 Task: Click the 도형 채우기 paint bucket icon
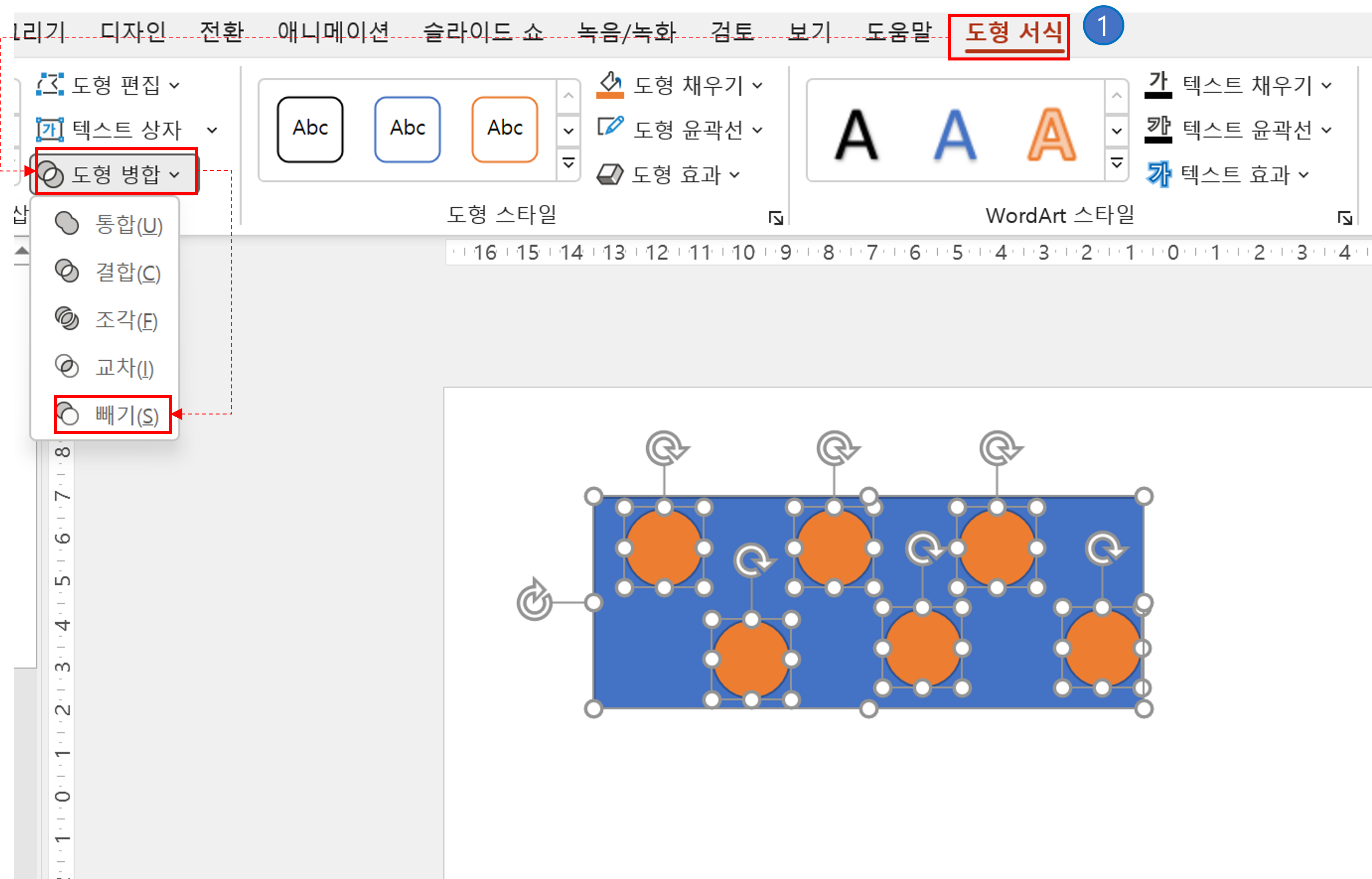coord(610,85)
